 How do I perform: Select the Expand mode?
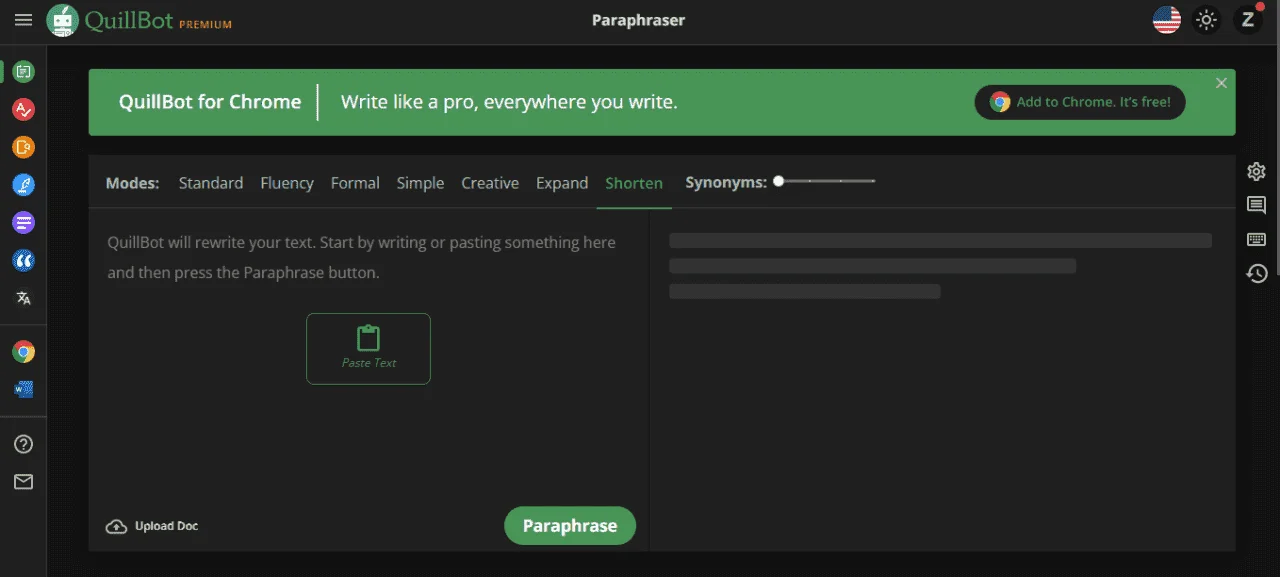(x=562, y=183)
